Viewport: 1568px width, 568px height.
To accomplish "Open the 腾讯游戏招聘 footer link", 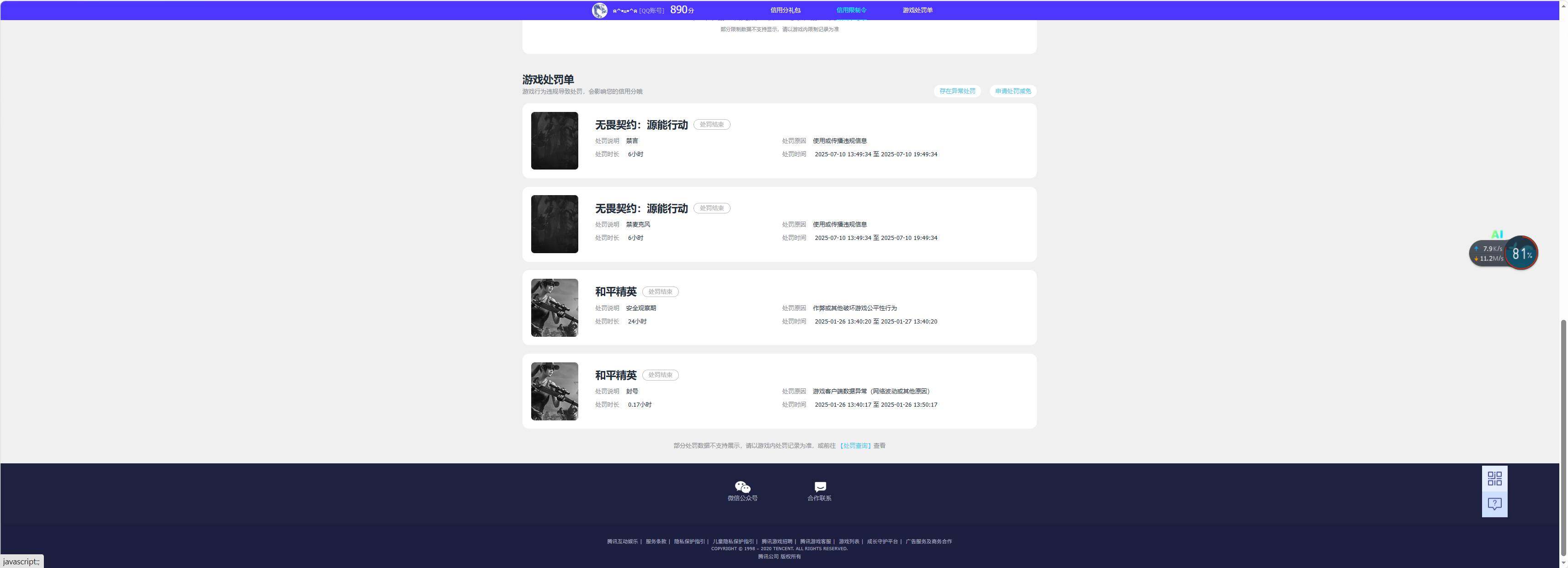I will [x=777, y=541].
